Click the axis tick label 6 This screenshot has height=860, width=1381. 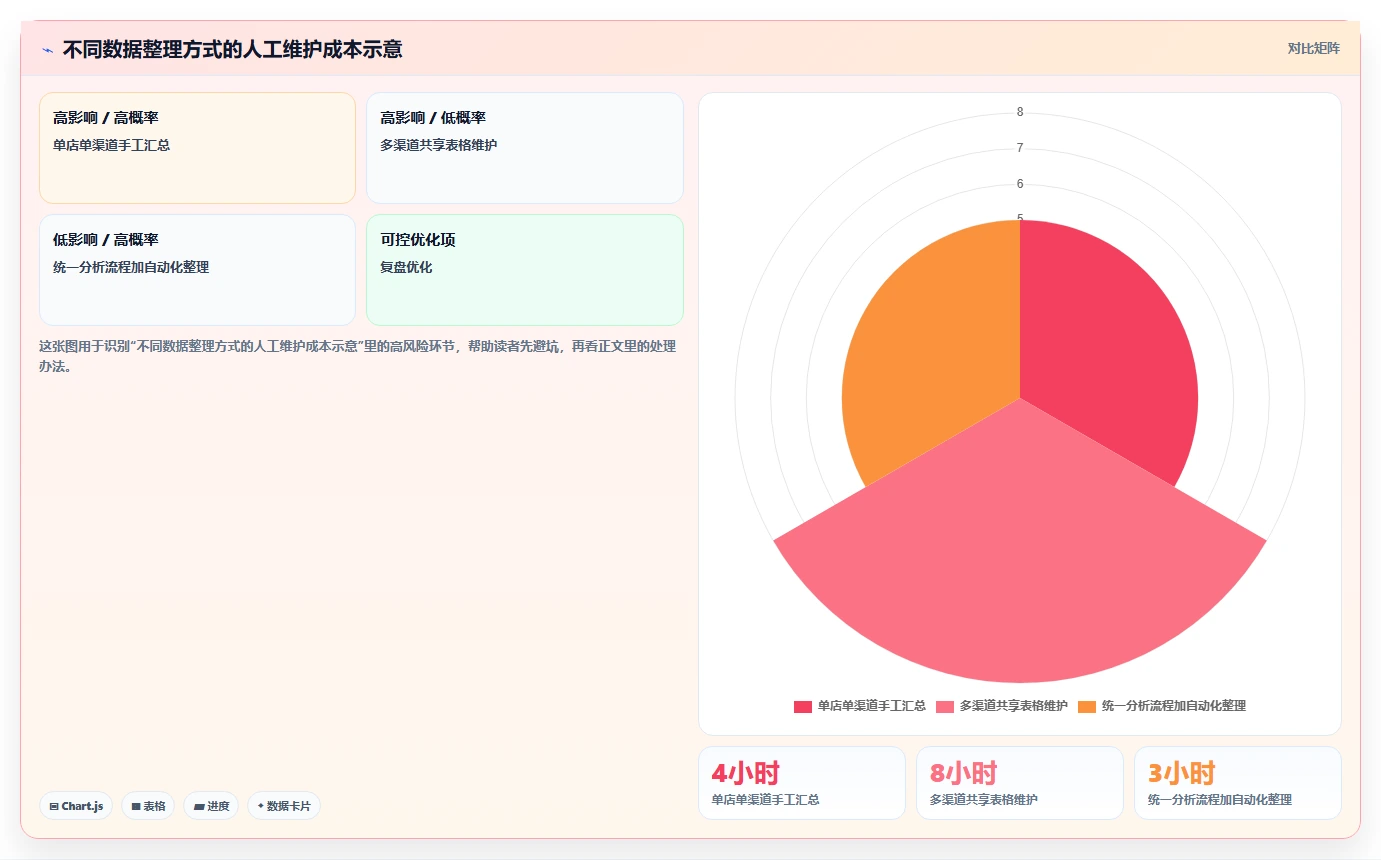[x=1020, y=184]
